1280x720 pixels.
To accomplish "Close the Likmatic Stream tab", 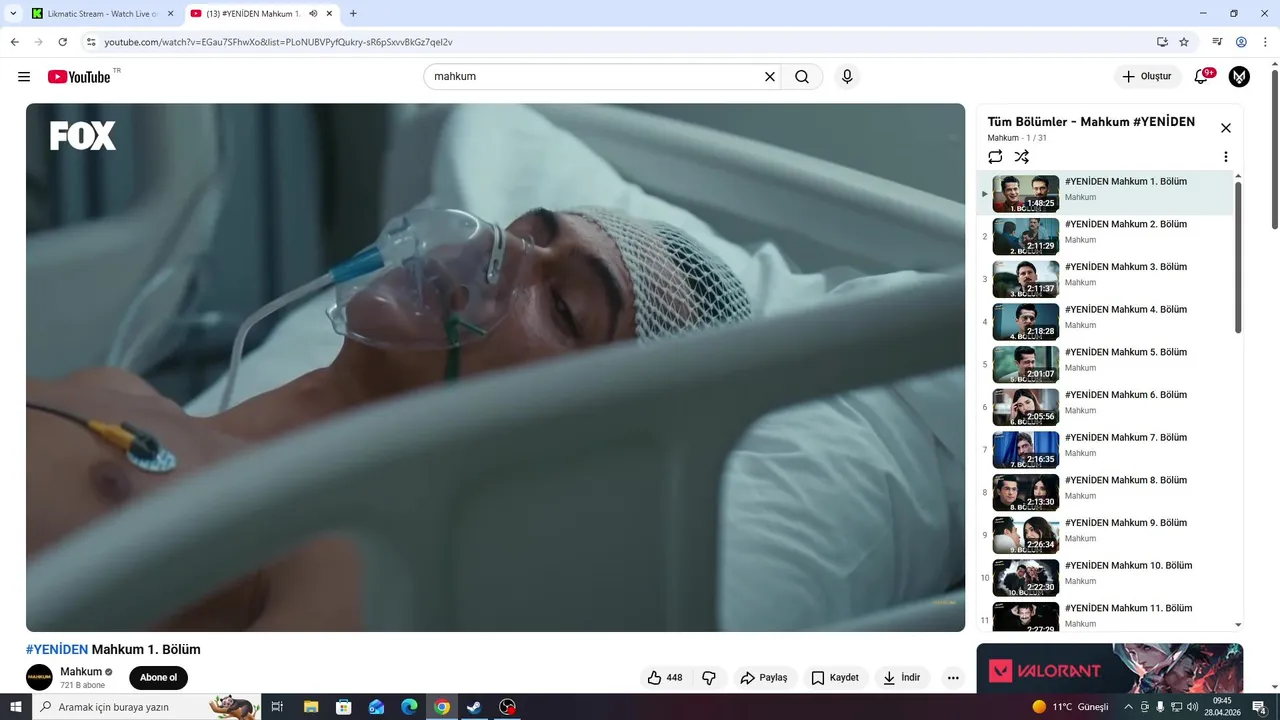I will pyautogui.click(x=170, y=14).
